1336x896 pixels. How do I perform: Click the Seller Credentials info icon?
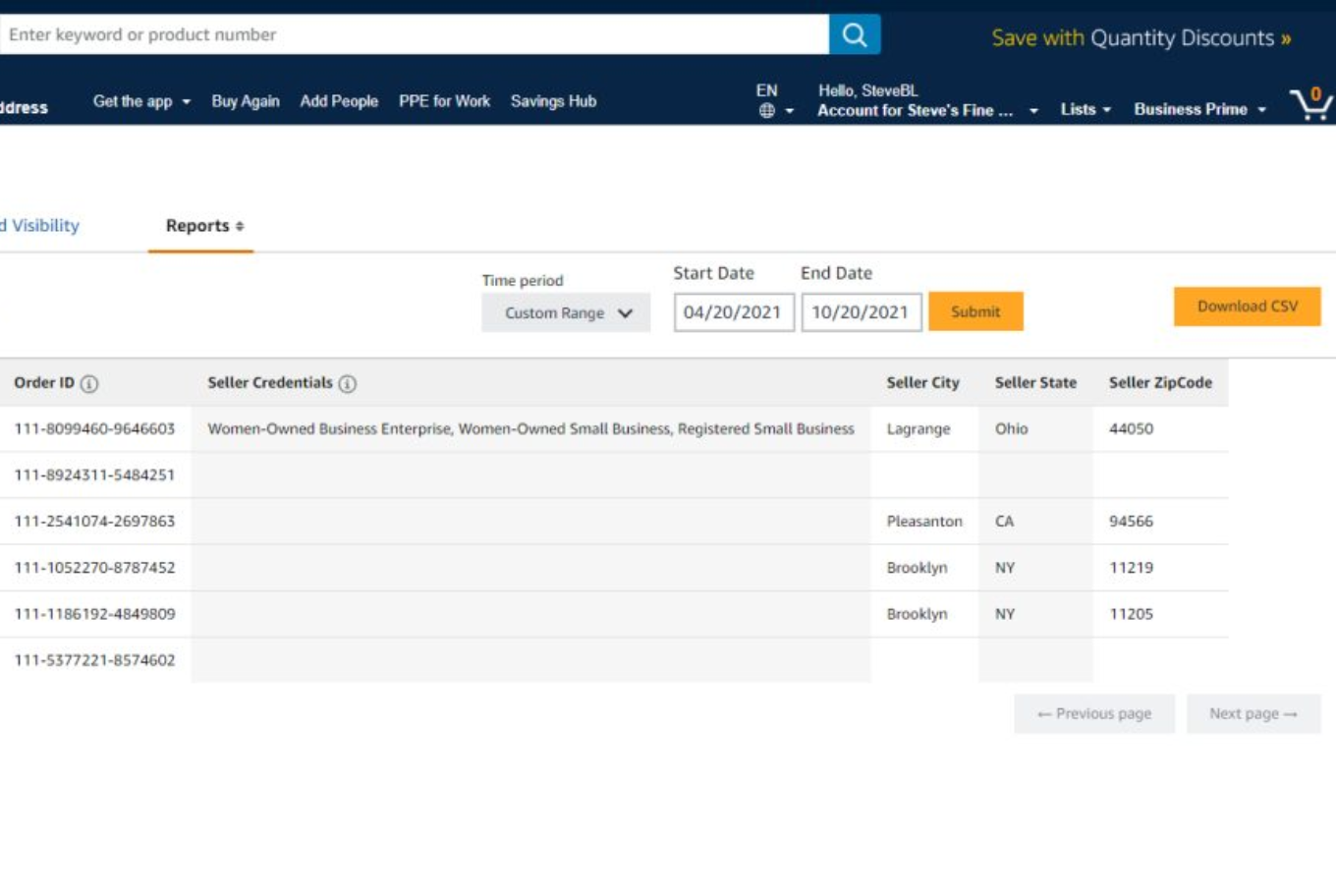348,384
